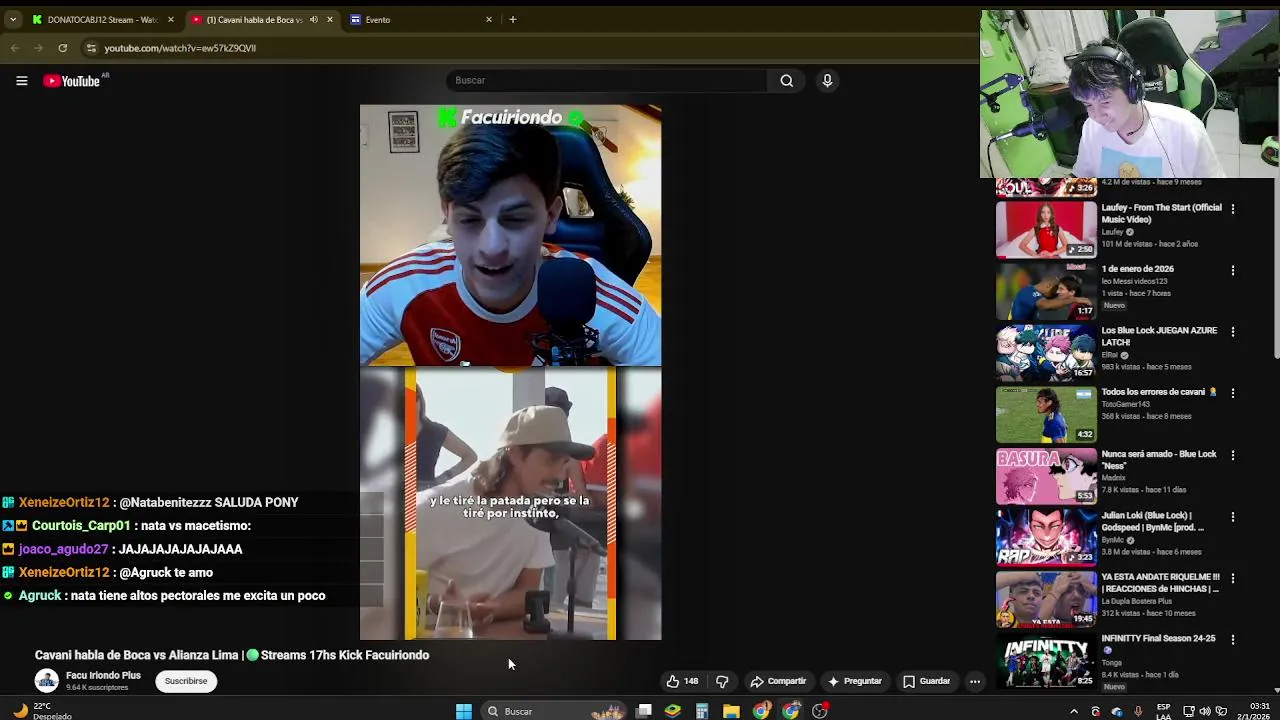The image size is (1280, 720).
Task: Dislike the video with the thumbs-down icon
Action: (x=722, y=681)
